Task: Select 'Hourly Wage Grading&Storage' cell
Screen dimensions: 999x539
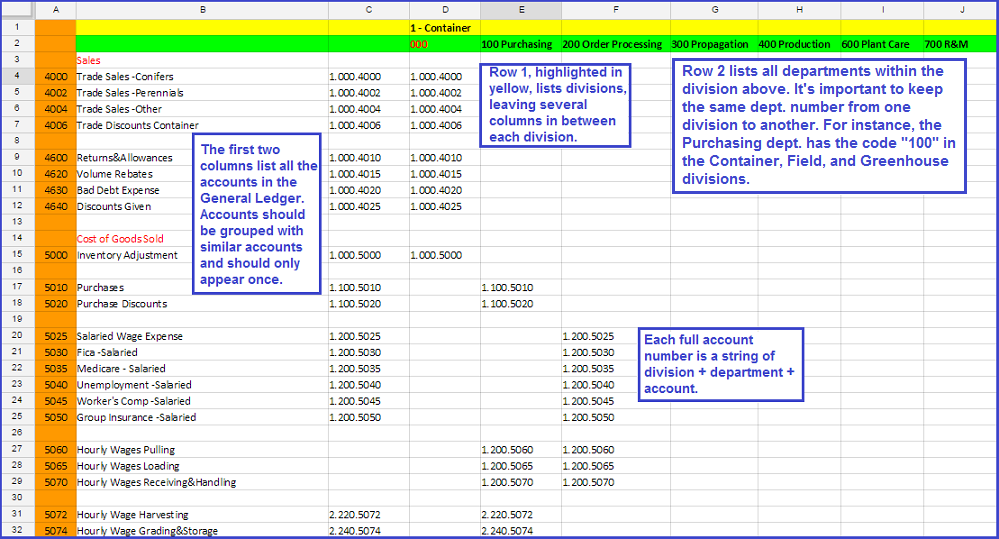Action: [x=202, y=531]
